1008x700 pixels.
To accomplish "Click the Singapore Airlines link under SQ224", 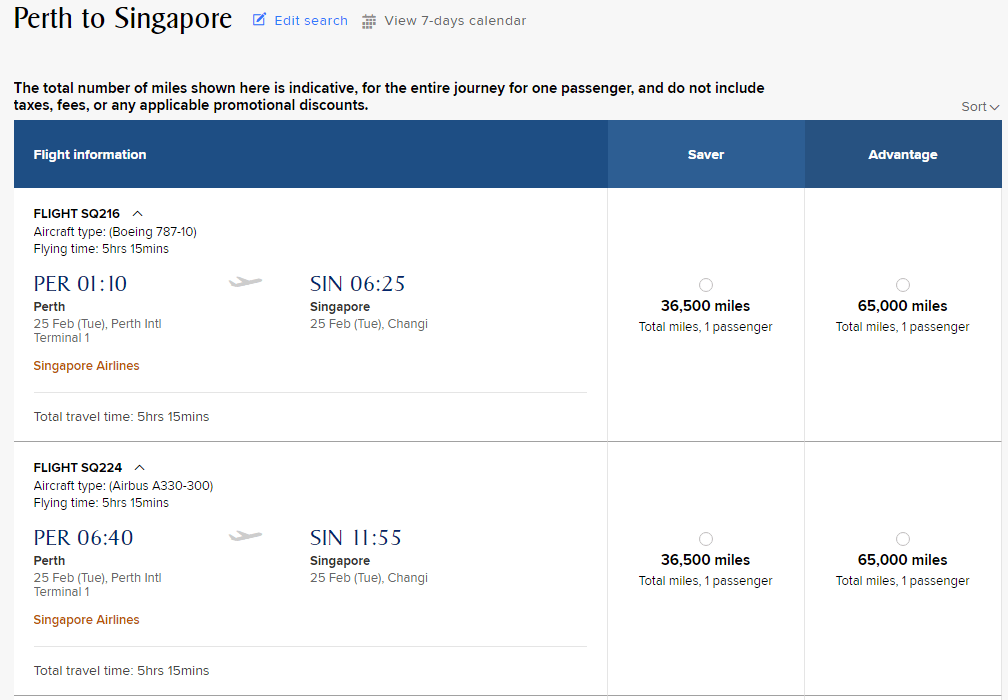I will point(87,620).
